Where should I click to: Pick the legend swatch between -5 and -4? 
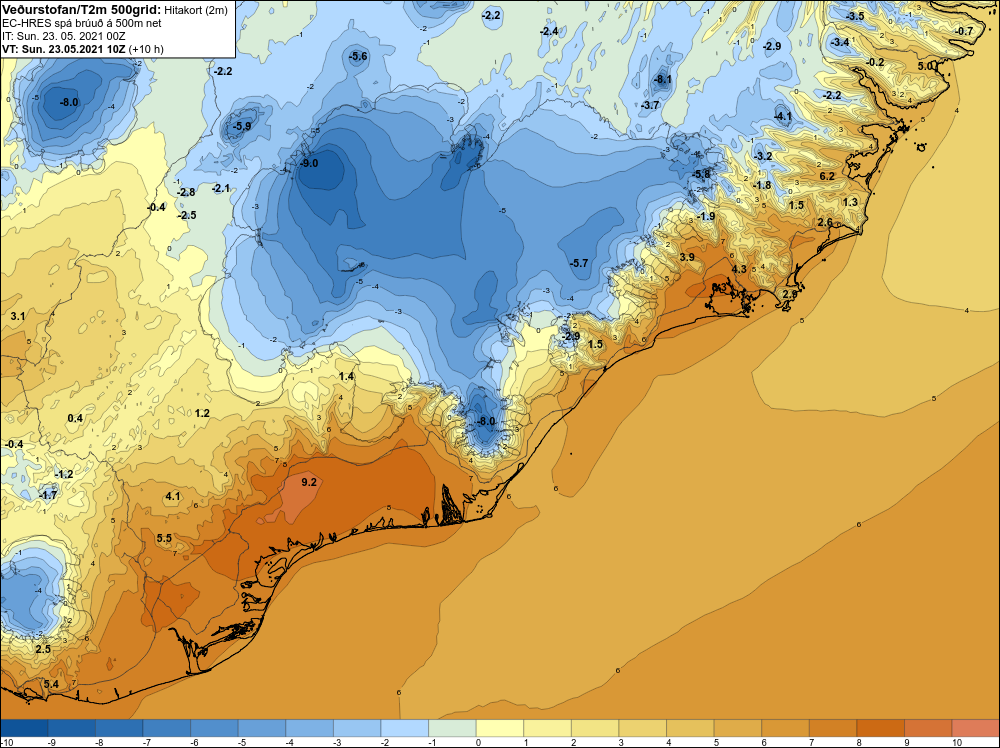(x=262, y=728)
